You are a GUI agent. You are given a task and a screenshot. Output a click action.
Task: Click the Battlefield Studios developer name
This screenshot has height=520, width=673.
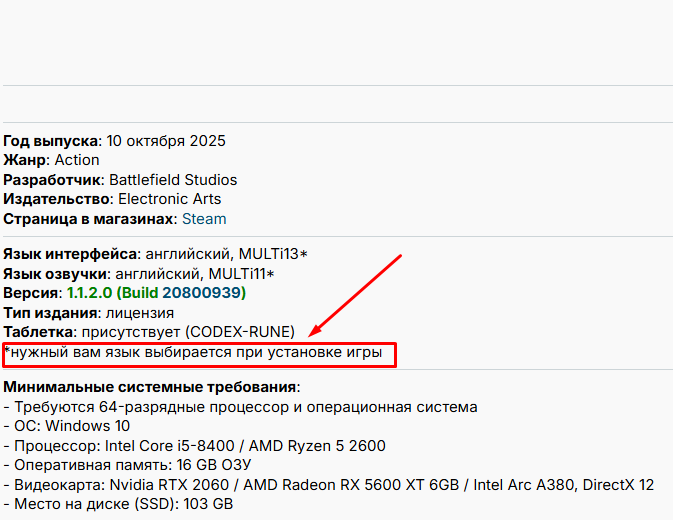tap(173, 180)
